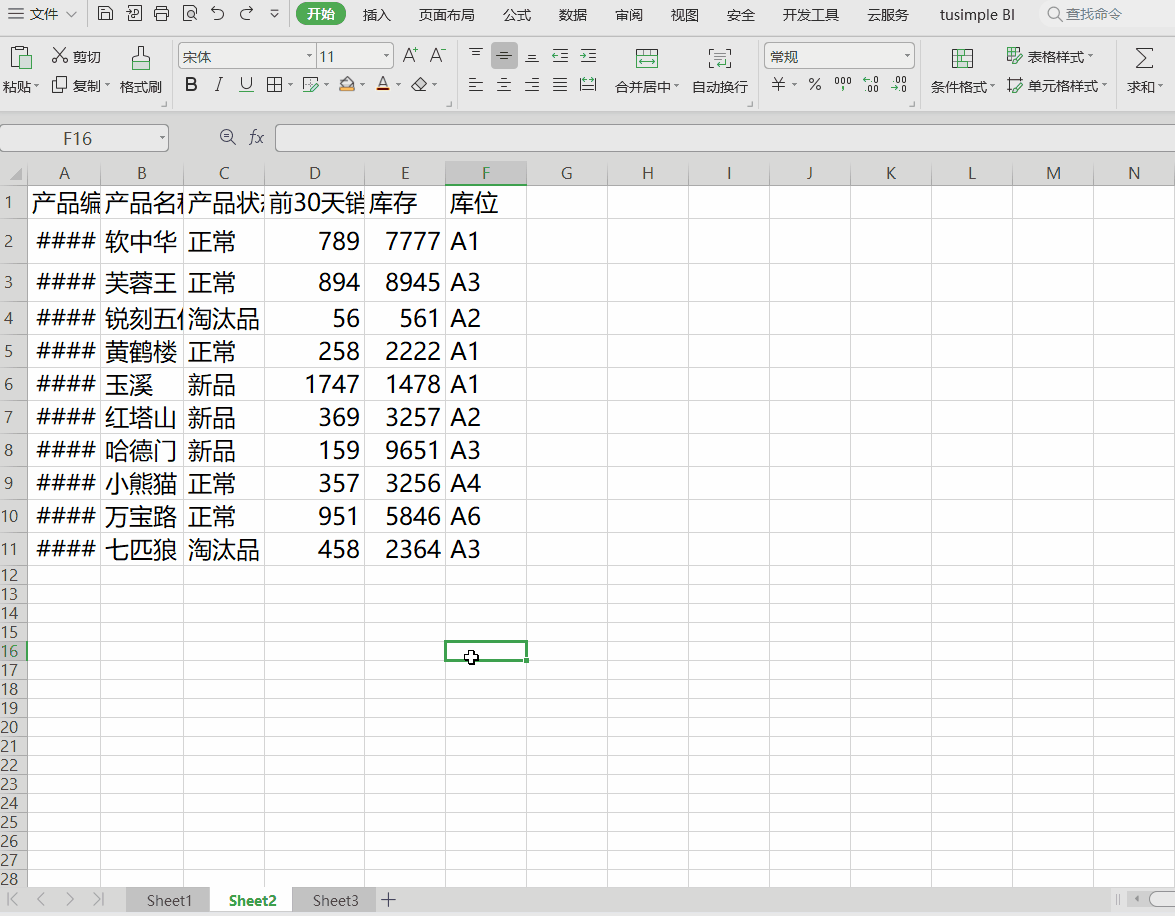The height and width of the screenshot is (916, 1175).
Task: Toggle justify text alignment
Action: pyautogui.click(x=560, y=85)
